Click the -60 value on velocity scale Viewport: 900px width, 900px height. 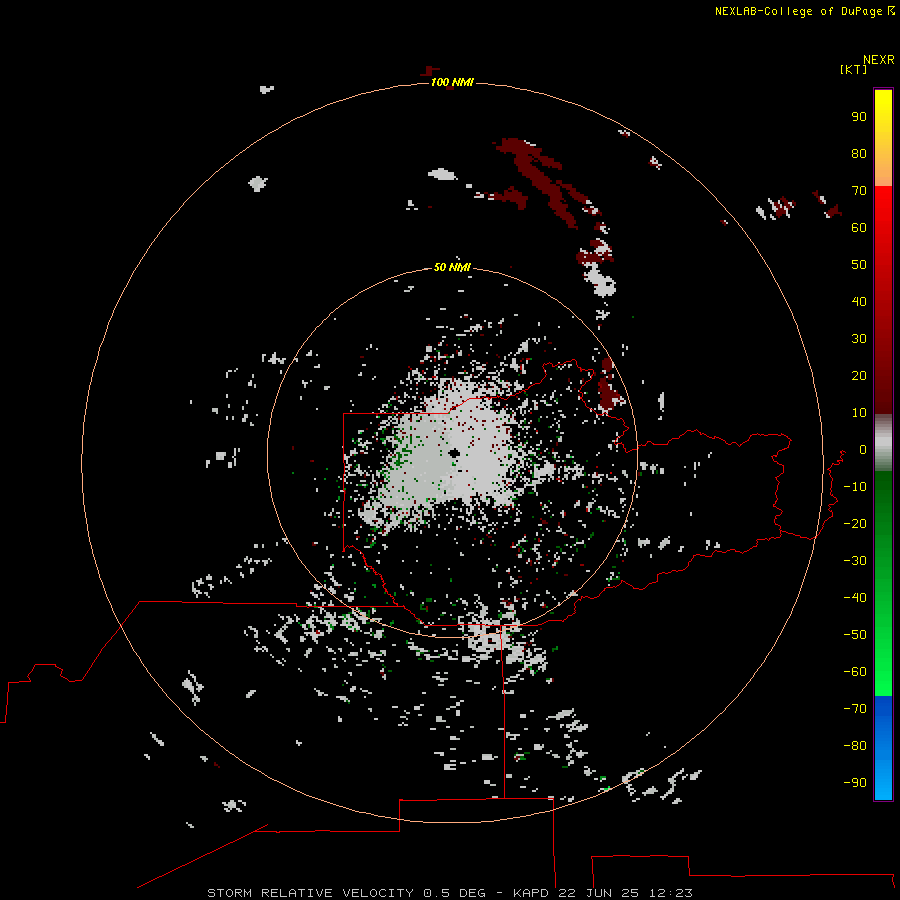855,672
